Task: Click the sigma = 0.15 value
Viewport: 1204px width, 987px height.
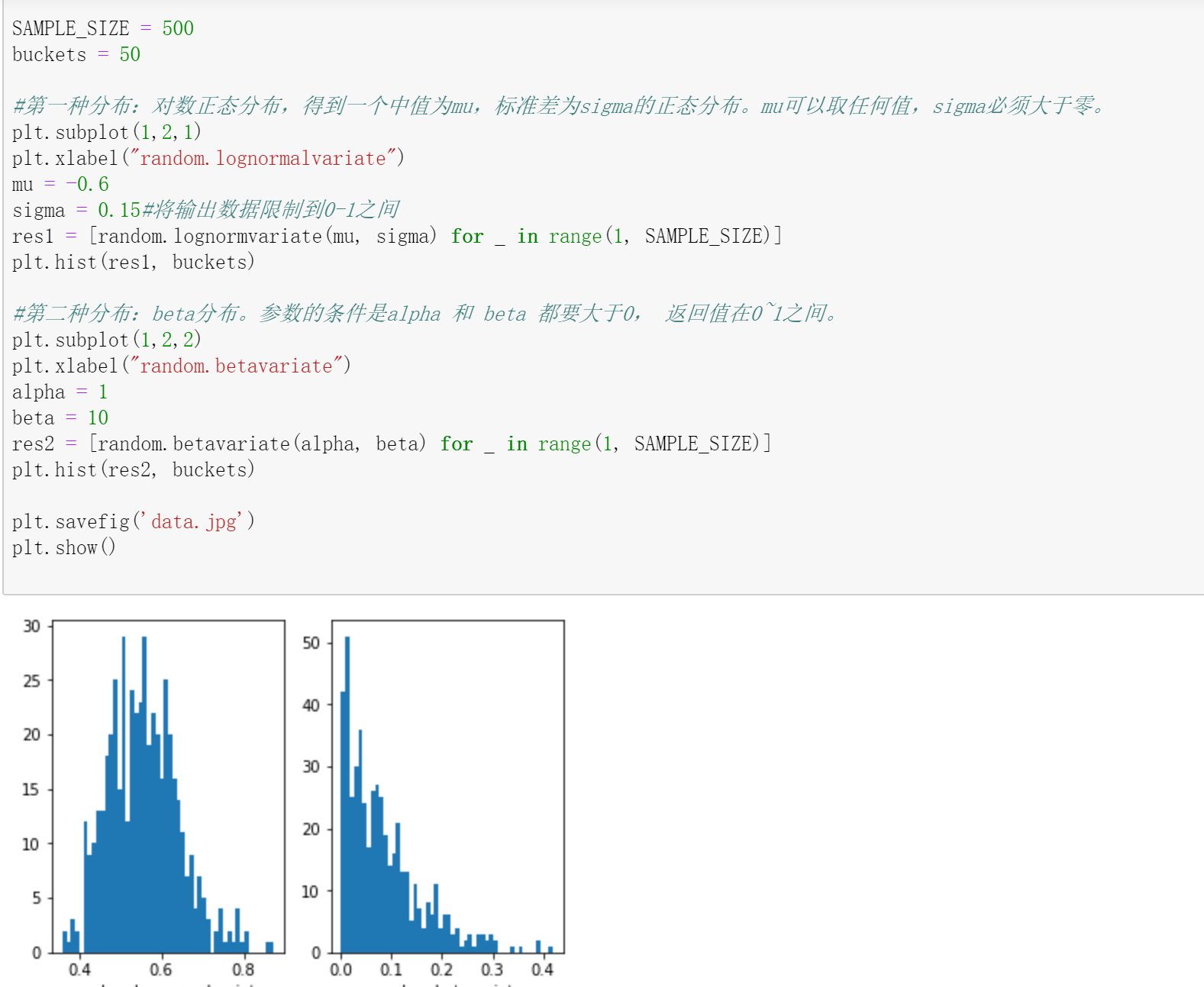Action: tap(118, 210)
